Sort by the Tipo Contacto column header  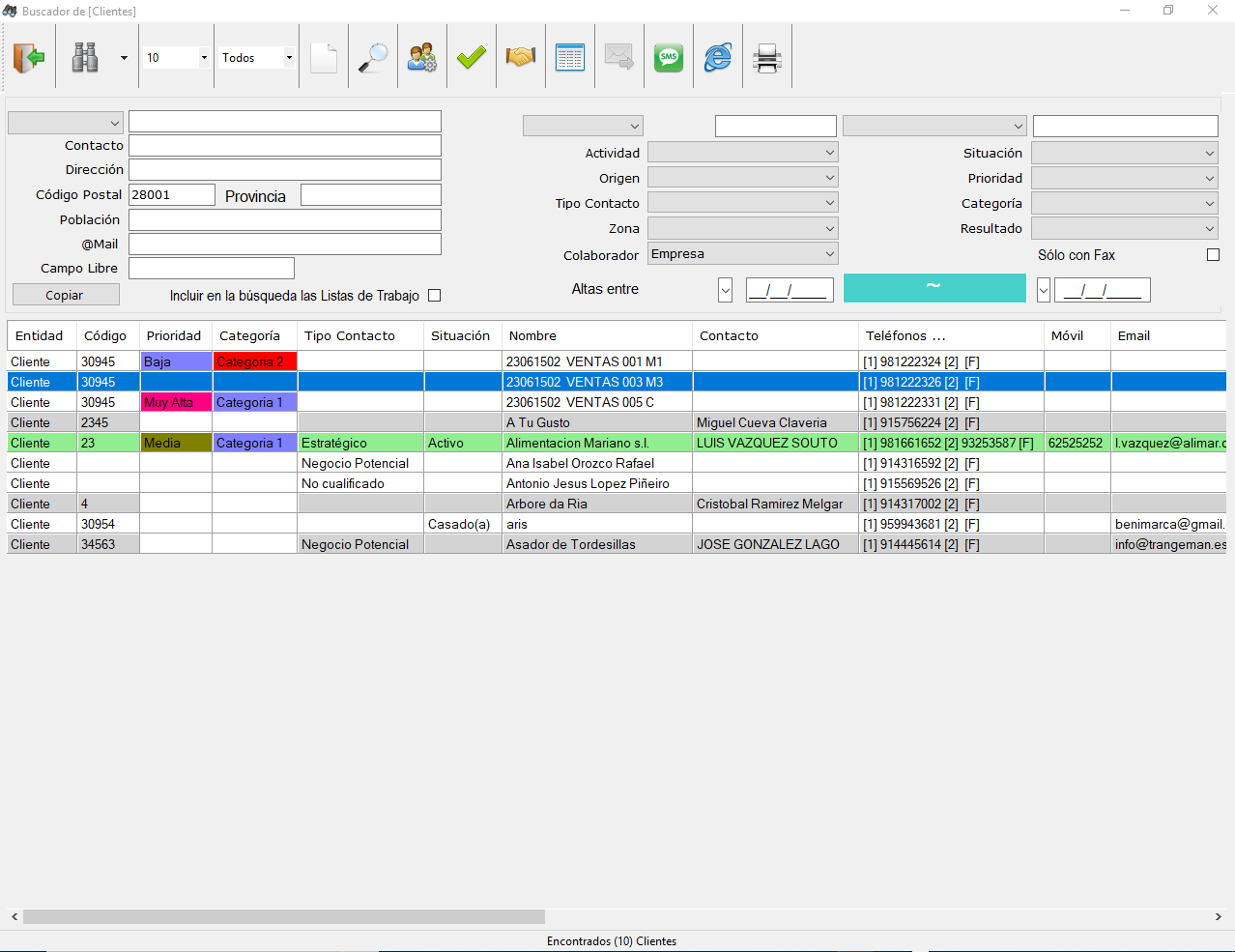[x=360, y=335]
